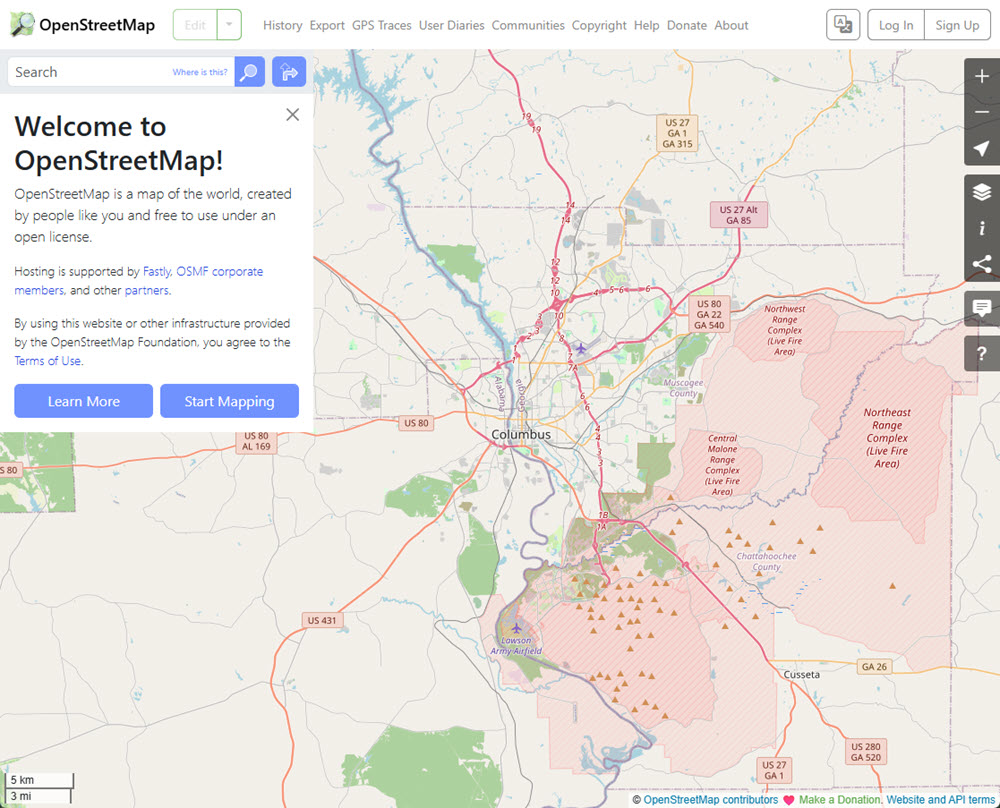1000x808 pixels.
Task: Click the Central Malone Range Complex label
Action: point(722,465)
